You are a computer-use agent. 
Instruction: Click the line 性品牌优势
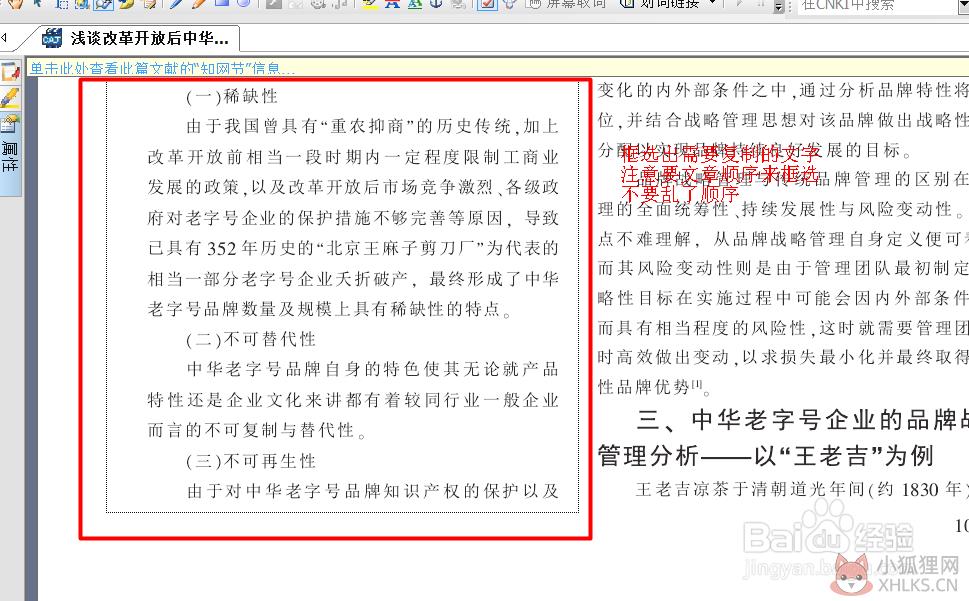[x=654, y=387]
